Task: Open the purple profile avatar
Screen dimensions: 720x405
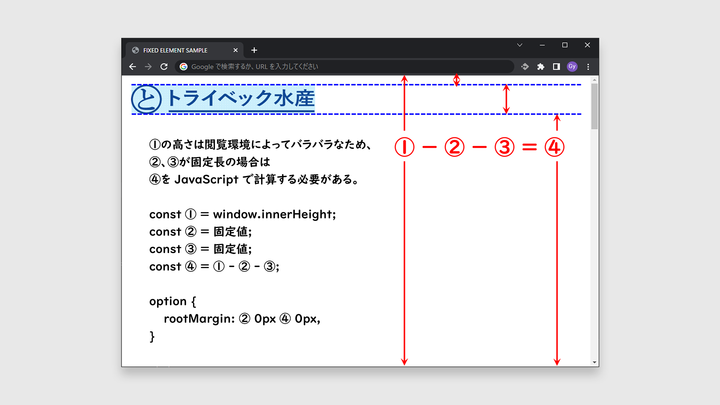Action: coord(572,67)
